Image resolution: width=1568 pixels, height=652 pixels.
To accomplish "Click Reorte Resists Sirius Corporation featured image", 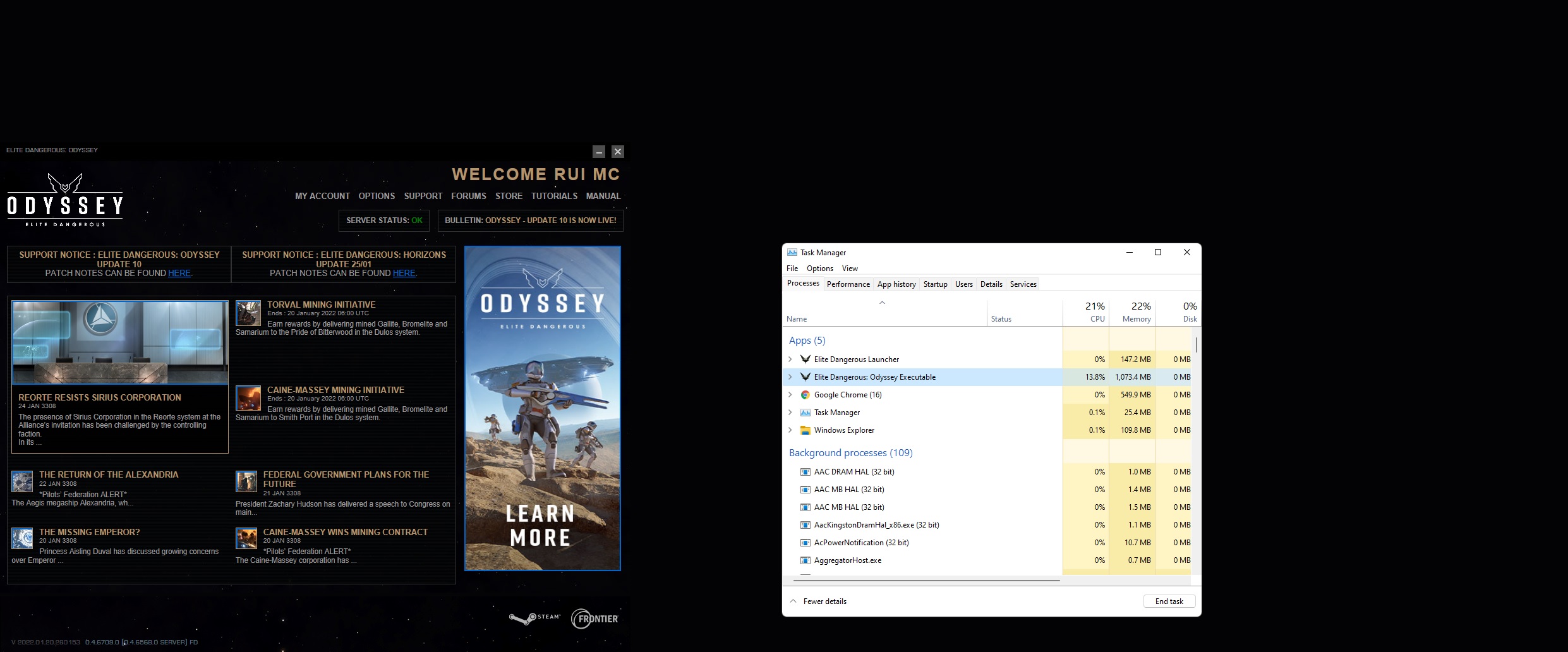I will click(x=120, y=342).
